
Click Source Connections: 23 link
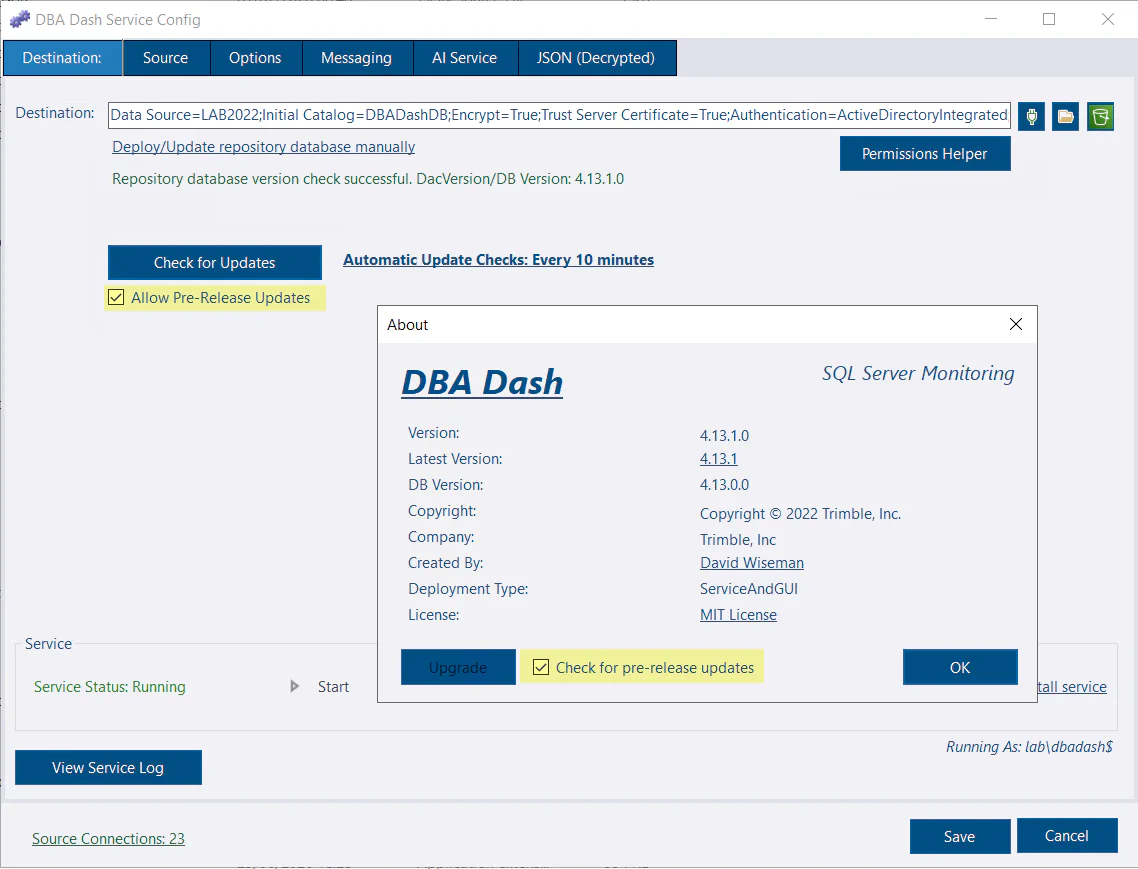108,839
